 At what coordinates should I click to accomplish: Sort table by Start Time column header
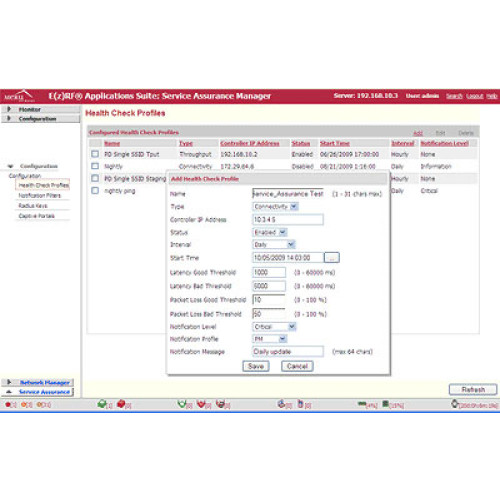[335, 143]
